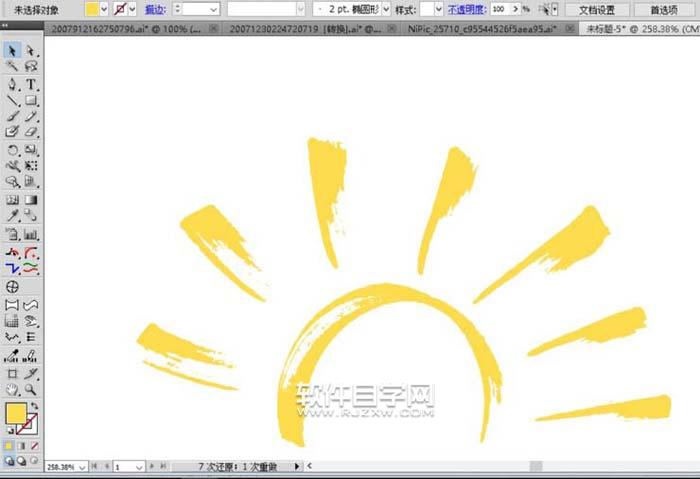Open the stroke weight dropdown
This screenshot has width=700, height=479.
214,9
